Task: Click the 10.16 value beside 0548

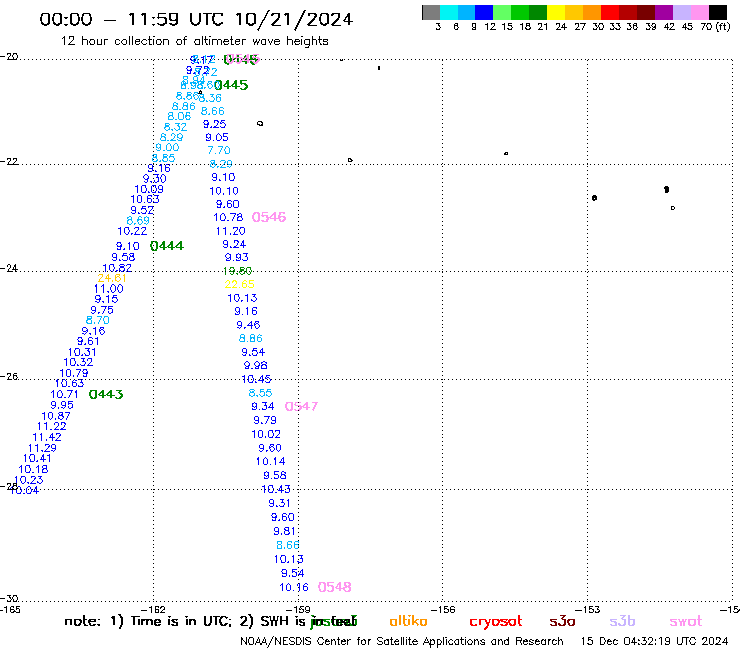Action: (x=294, y=587)
